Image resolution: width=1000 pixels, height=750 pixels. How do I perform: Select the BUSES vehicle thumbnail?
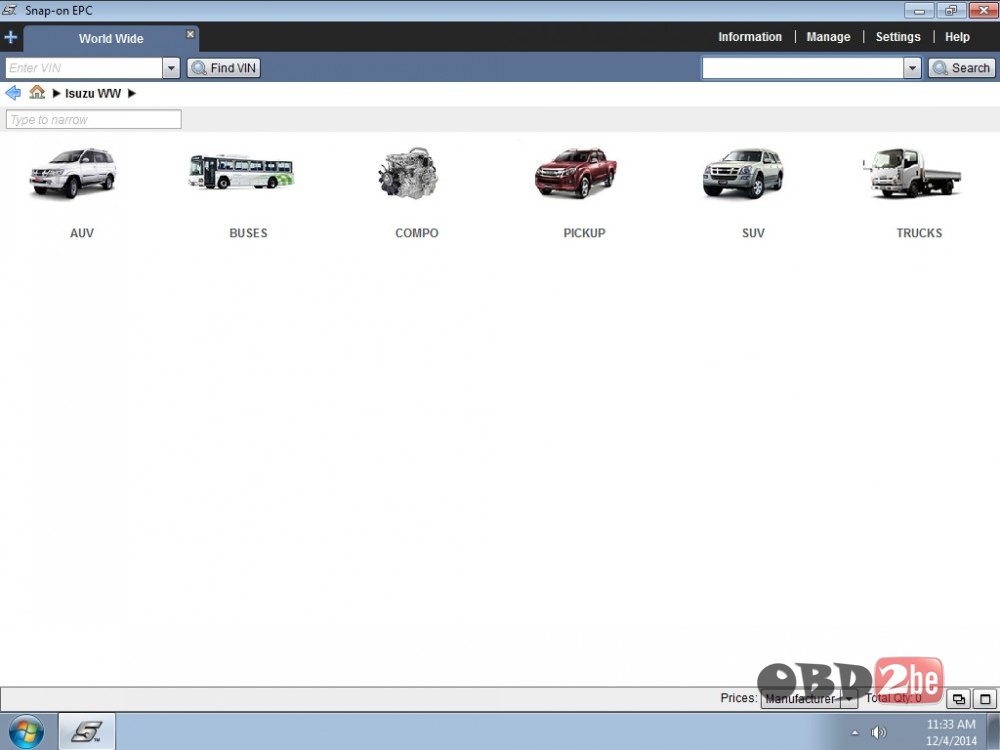point(241,172)
